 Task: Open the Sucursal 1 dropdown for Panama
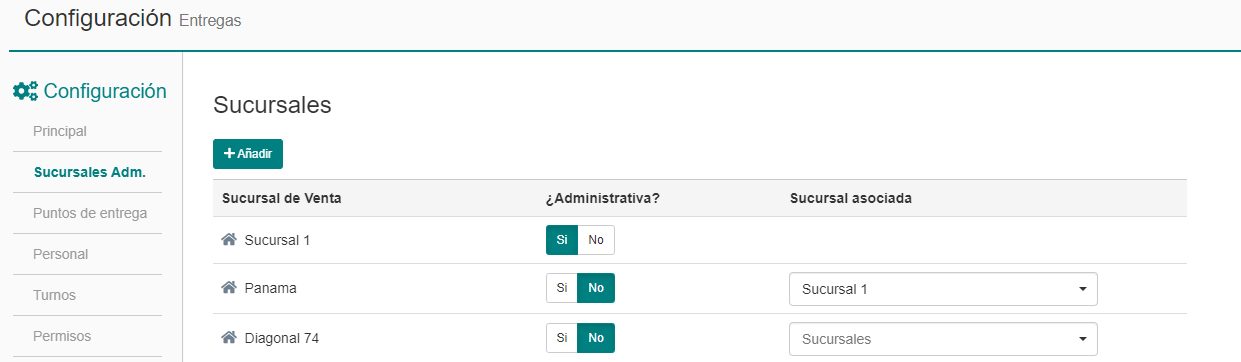(943, 289)
